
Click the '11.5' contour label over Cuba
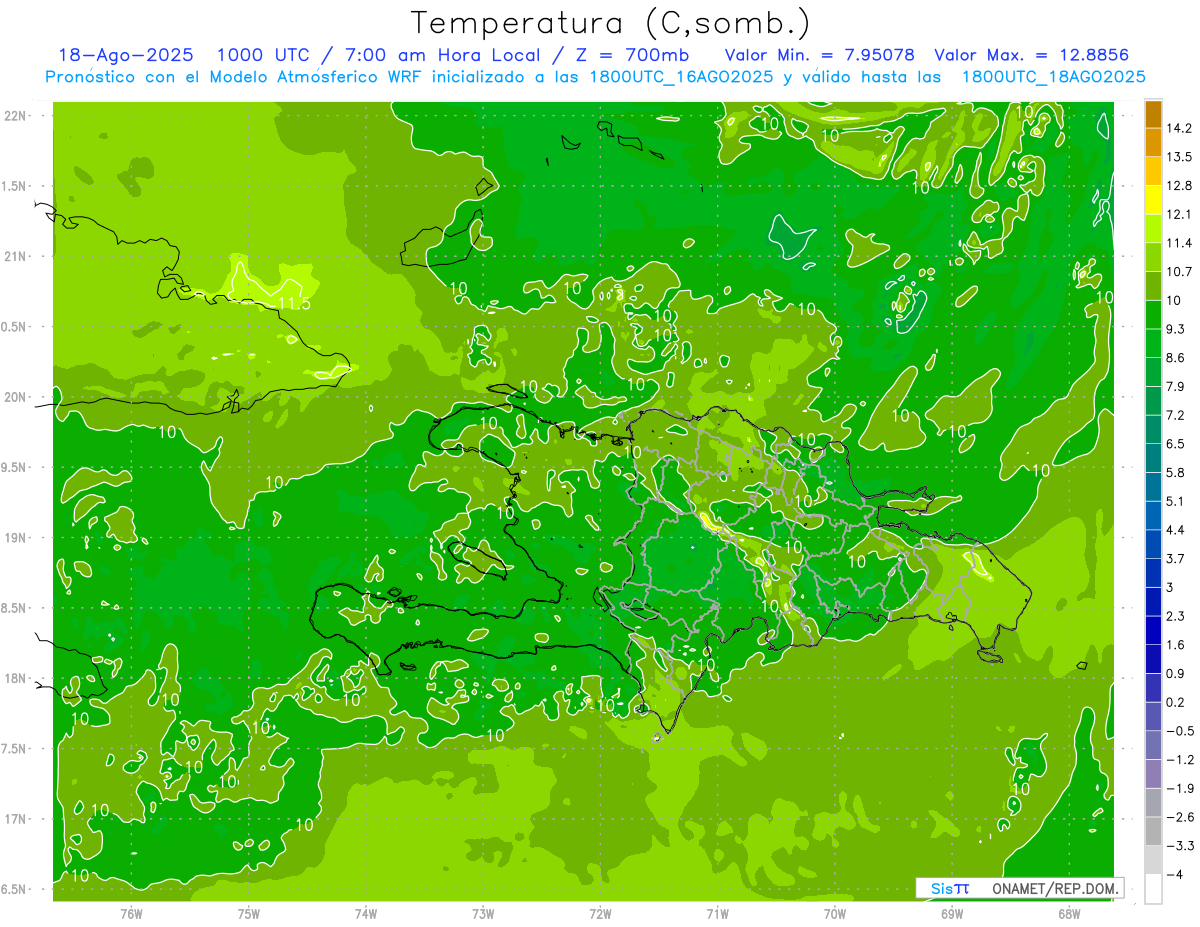[293, 303]
